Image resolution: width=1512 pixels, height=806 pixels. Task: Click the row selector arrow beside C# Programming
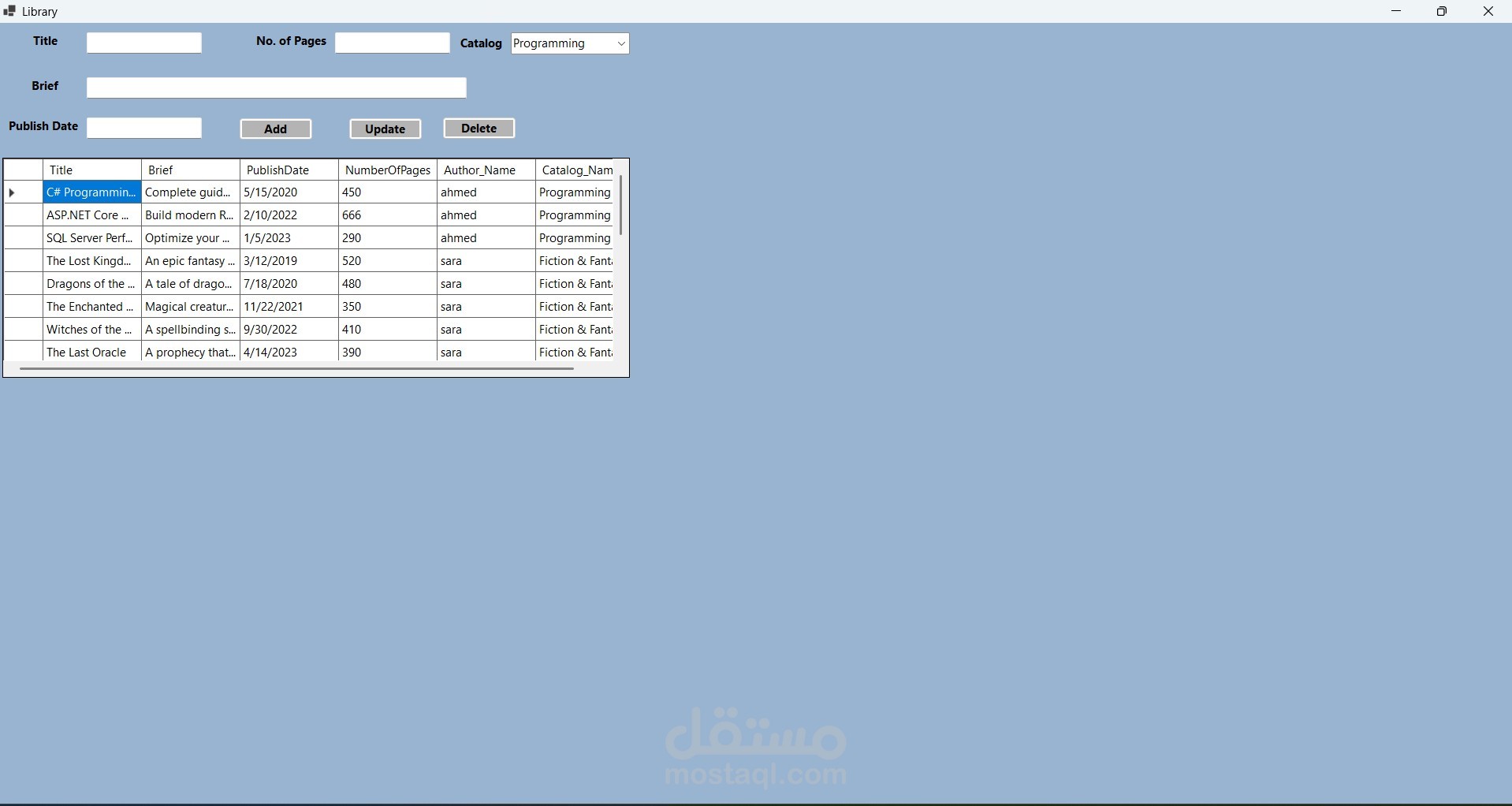(12, 192)
